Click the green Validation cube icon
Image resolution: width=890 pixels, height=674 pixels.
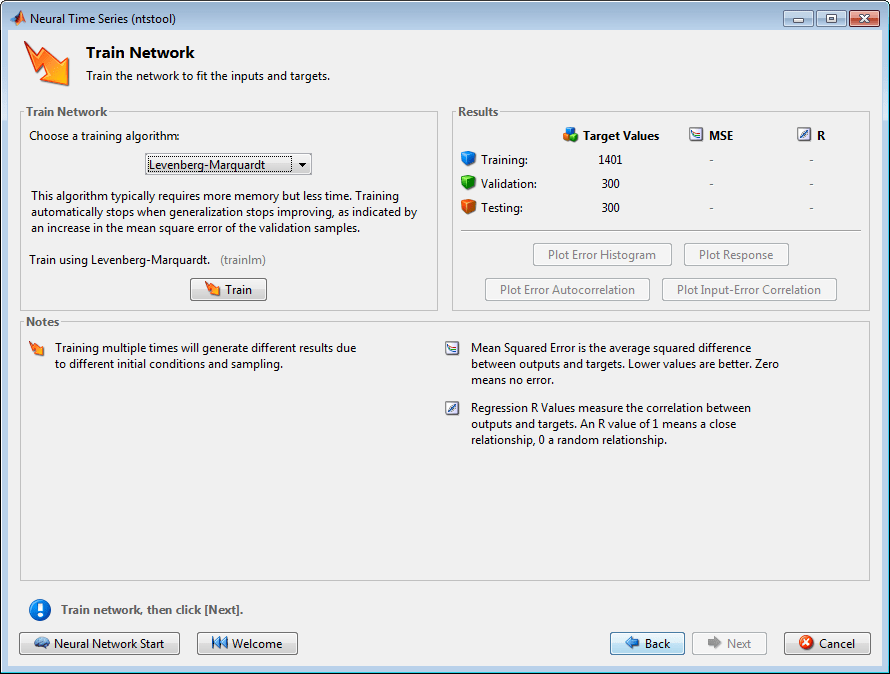coord(468,183)
